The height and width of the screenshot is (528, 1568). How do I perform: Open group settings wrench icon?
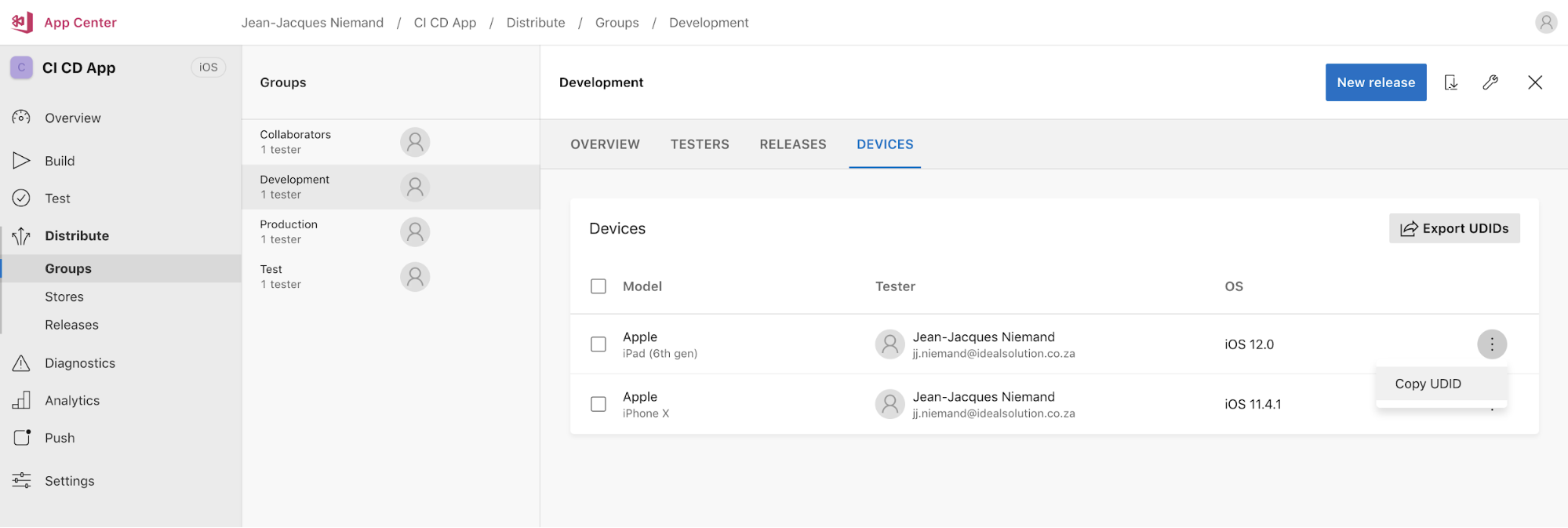tap(1490, 82)
